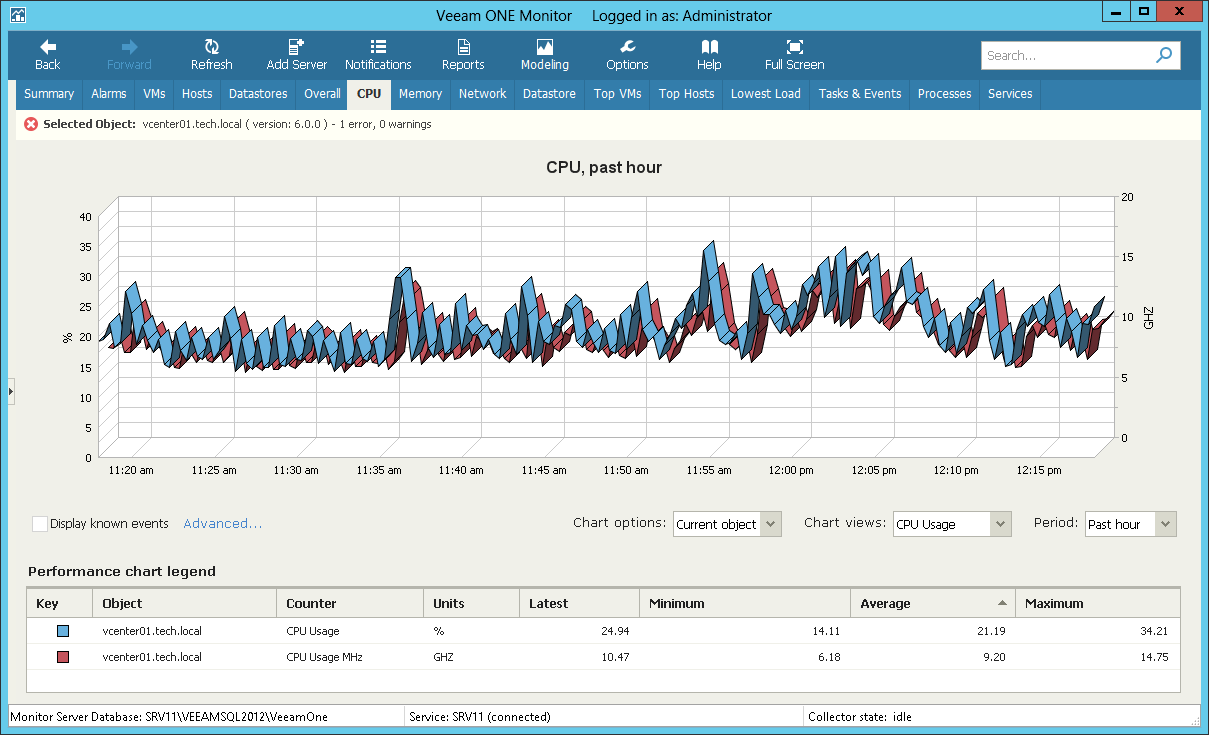Open Help from the toolbar
This screenshot has height=735, width=1209.
click(709, 55)
